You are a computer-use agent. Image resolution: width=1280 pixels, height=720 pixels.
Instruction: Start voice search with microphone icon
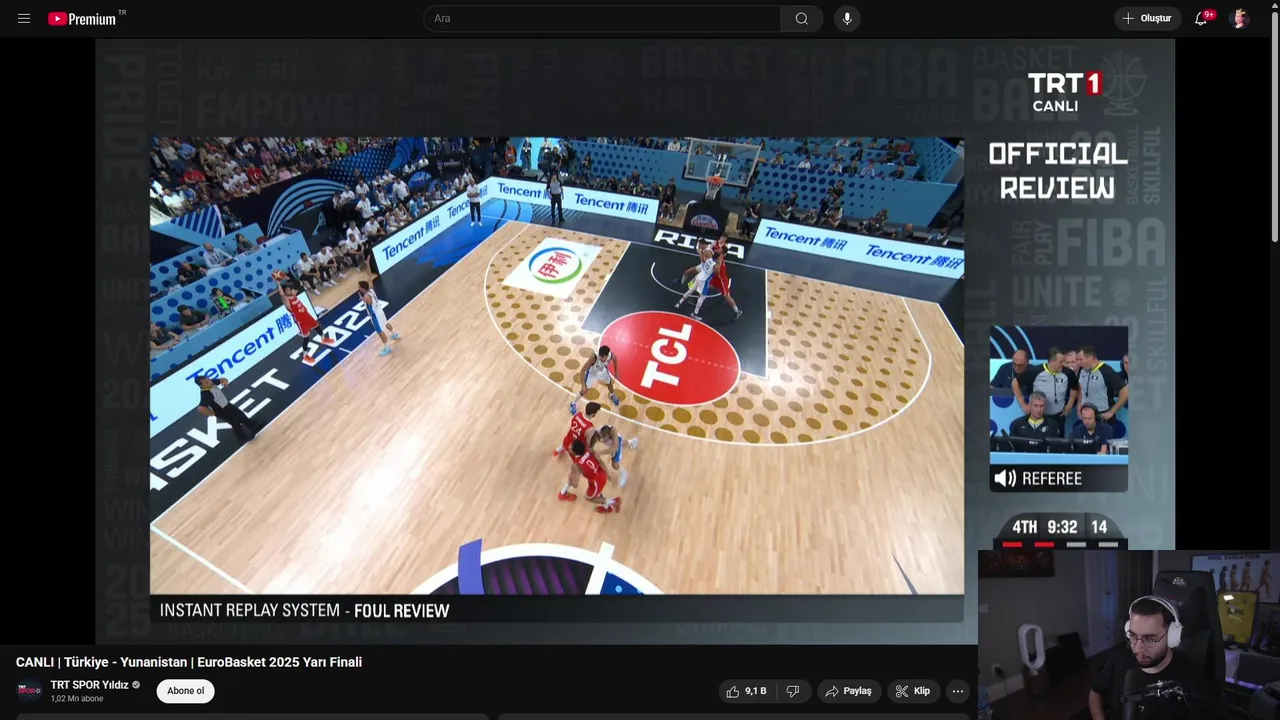(847, 19)
